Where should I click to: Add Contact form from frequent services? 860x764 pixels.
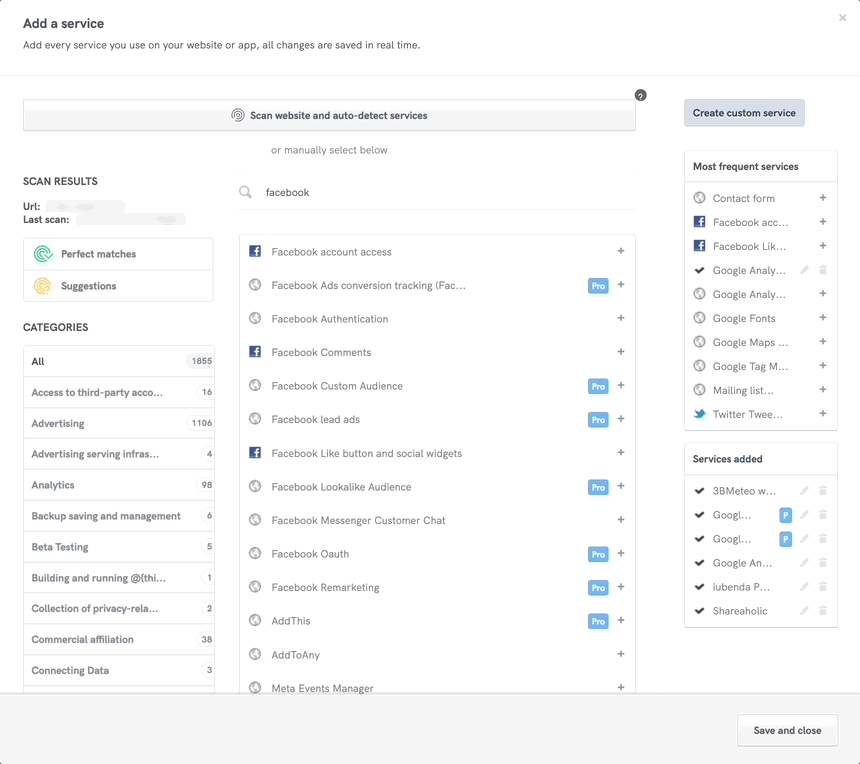click(823, 198)
